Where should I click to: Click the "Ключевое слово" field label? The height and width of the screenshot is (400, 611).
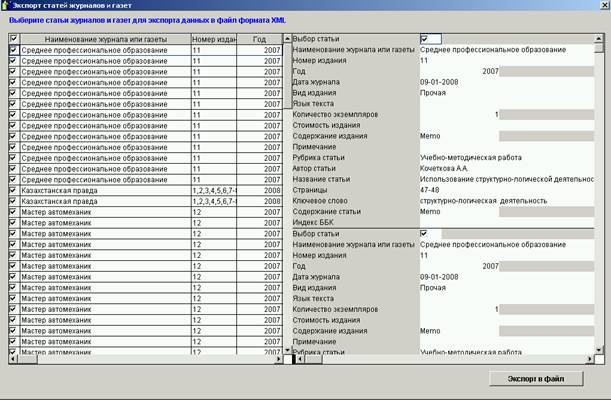pyautogui.click(x=320, y=201)
